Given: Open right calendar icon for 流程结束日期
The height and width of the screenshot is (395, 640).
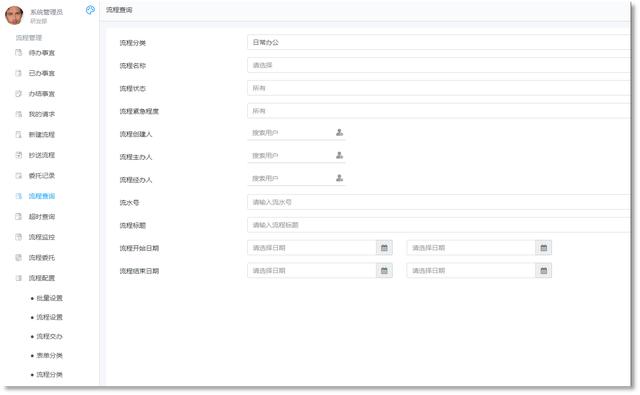Looking at the screenshot, I should tap(543, 271).
